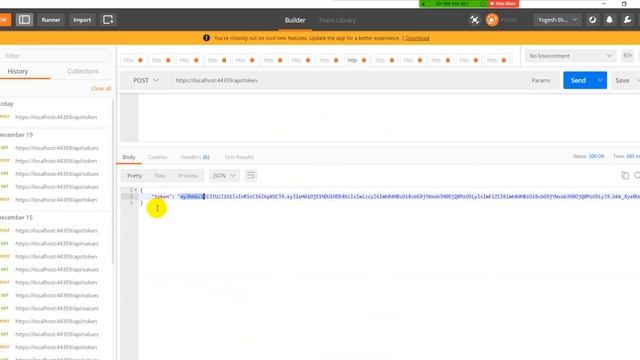Select the response Body tab
This screenshot has height=360, width=640.
pyautogui.click(x=129, y=157)
